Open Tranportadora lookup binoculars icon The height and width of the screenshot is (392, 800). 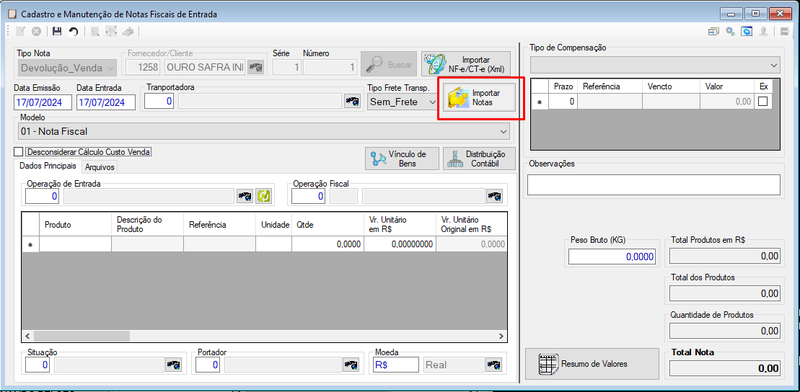click(352, 101)
